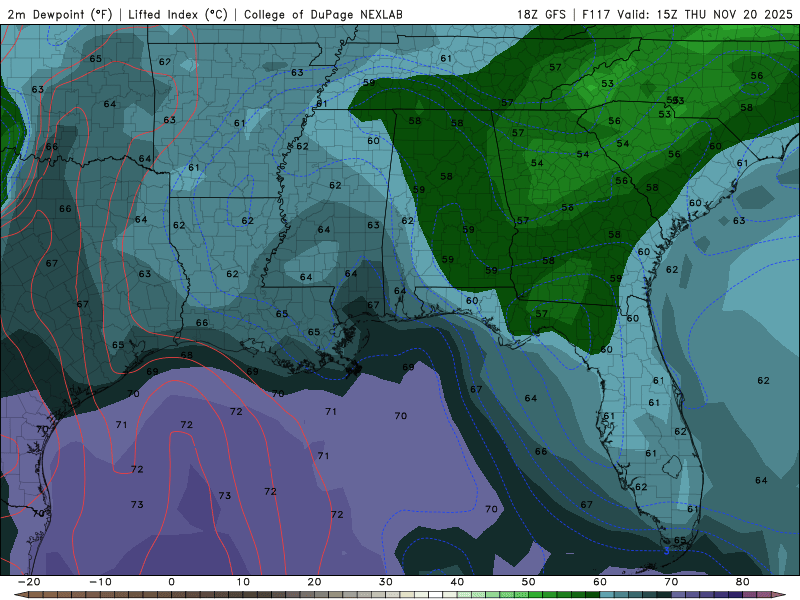Click the 70 label on the color scale

(671, 582)
